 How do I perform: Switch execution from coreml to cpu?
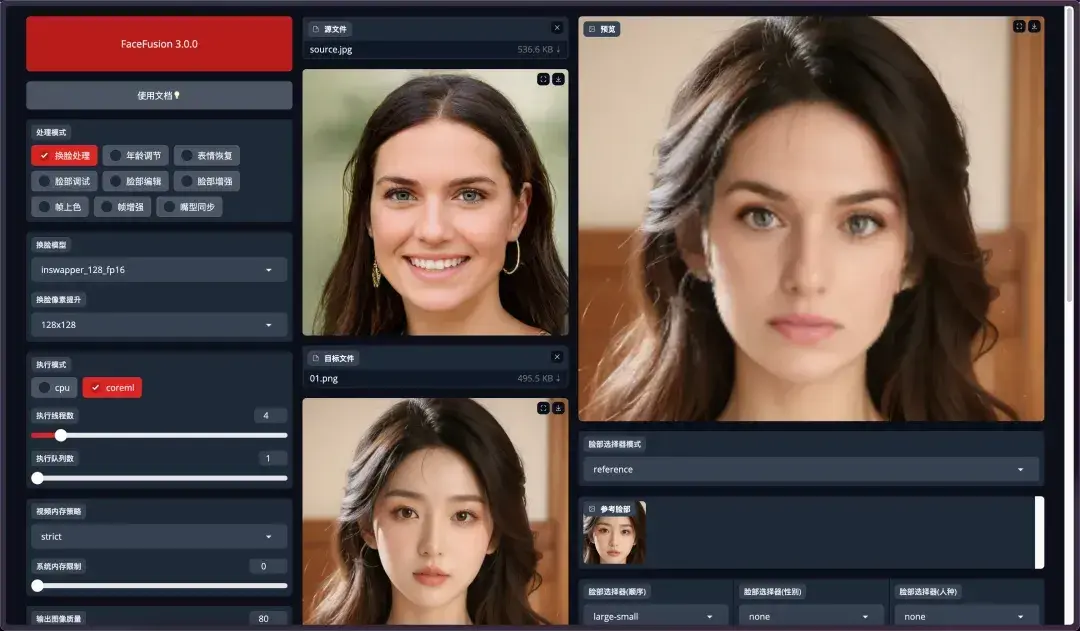pyautogui.click(x=53, y=387)
